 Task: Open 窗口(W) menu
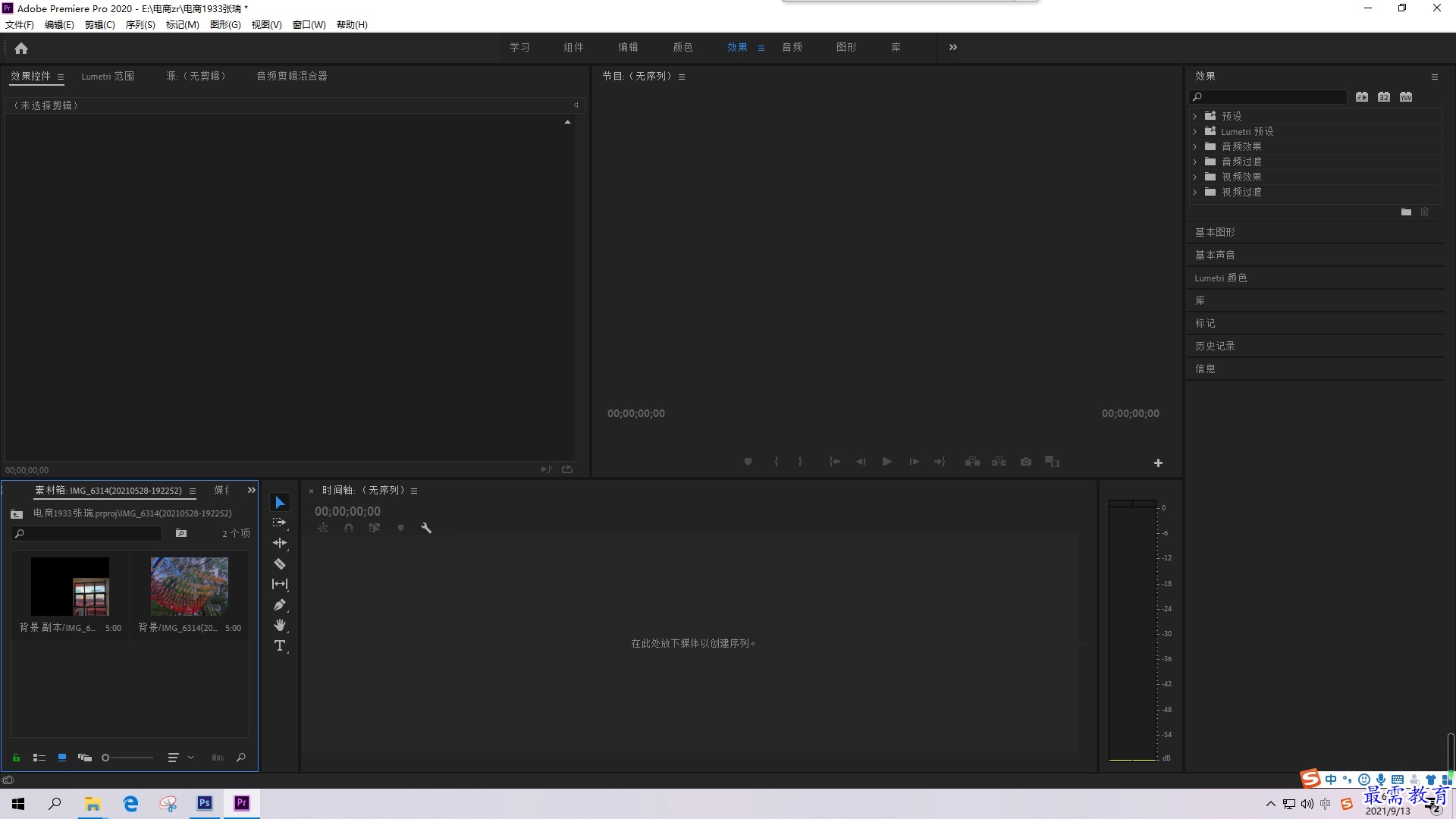[x=309, y=24]
